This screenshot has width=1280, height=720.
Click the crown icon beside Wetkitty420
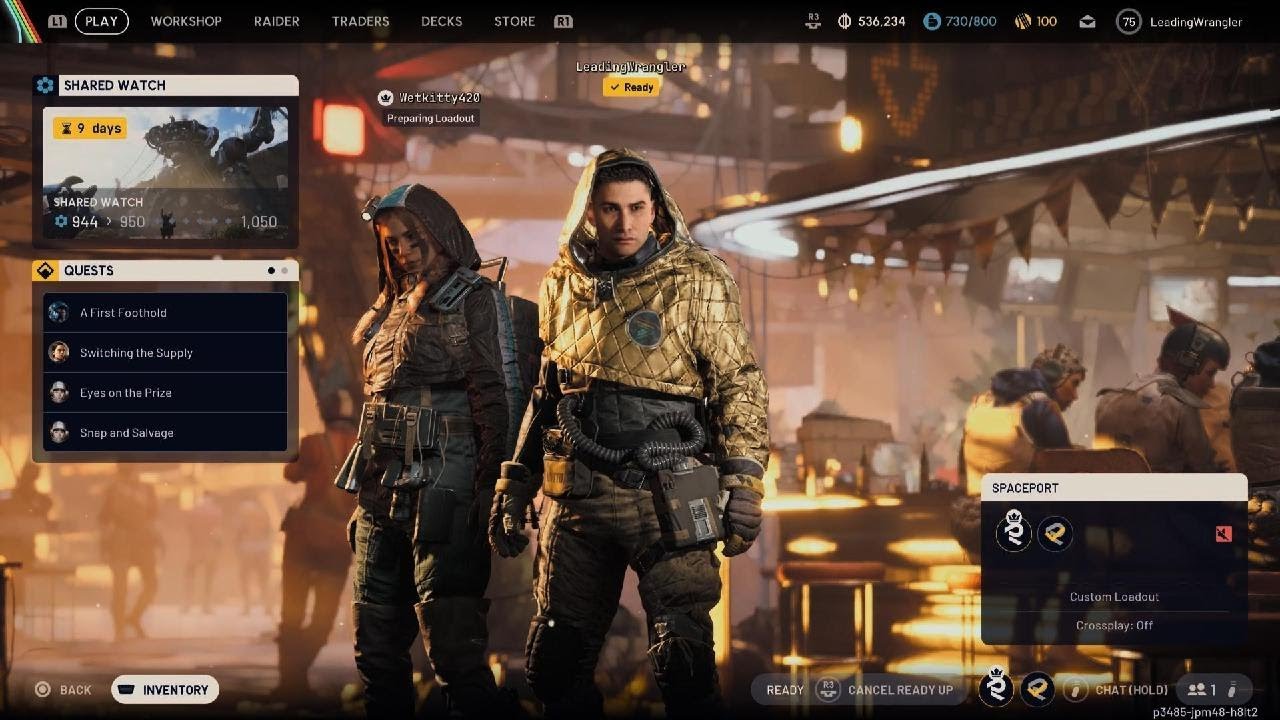click(x=386, y=97)
